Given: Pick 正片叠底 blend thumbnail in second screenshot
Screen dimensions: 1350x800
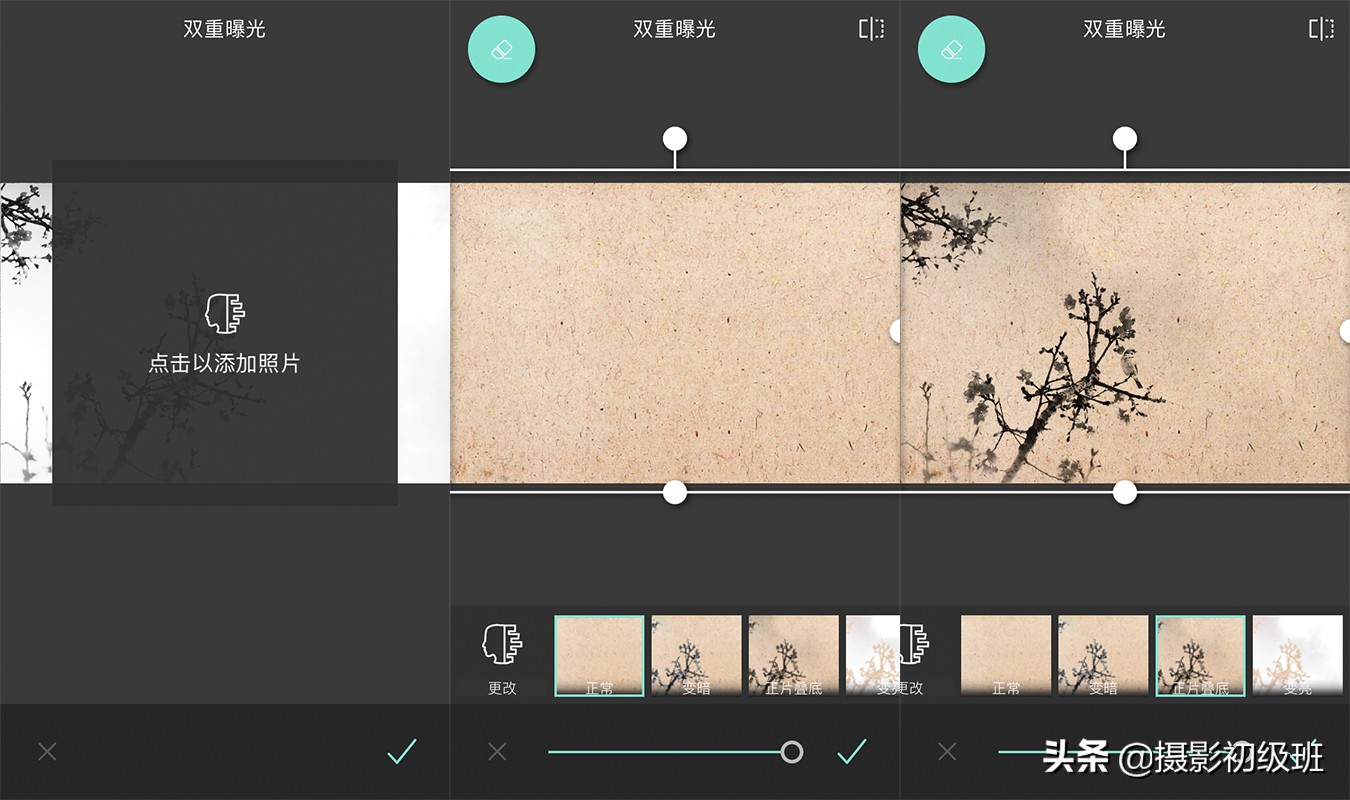Looking at the screenshot, I should point(794,656).
